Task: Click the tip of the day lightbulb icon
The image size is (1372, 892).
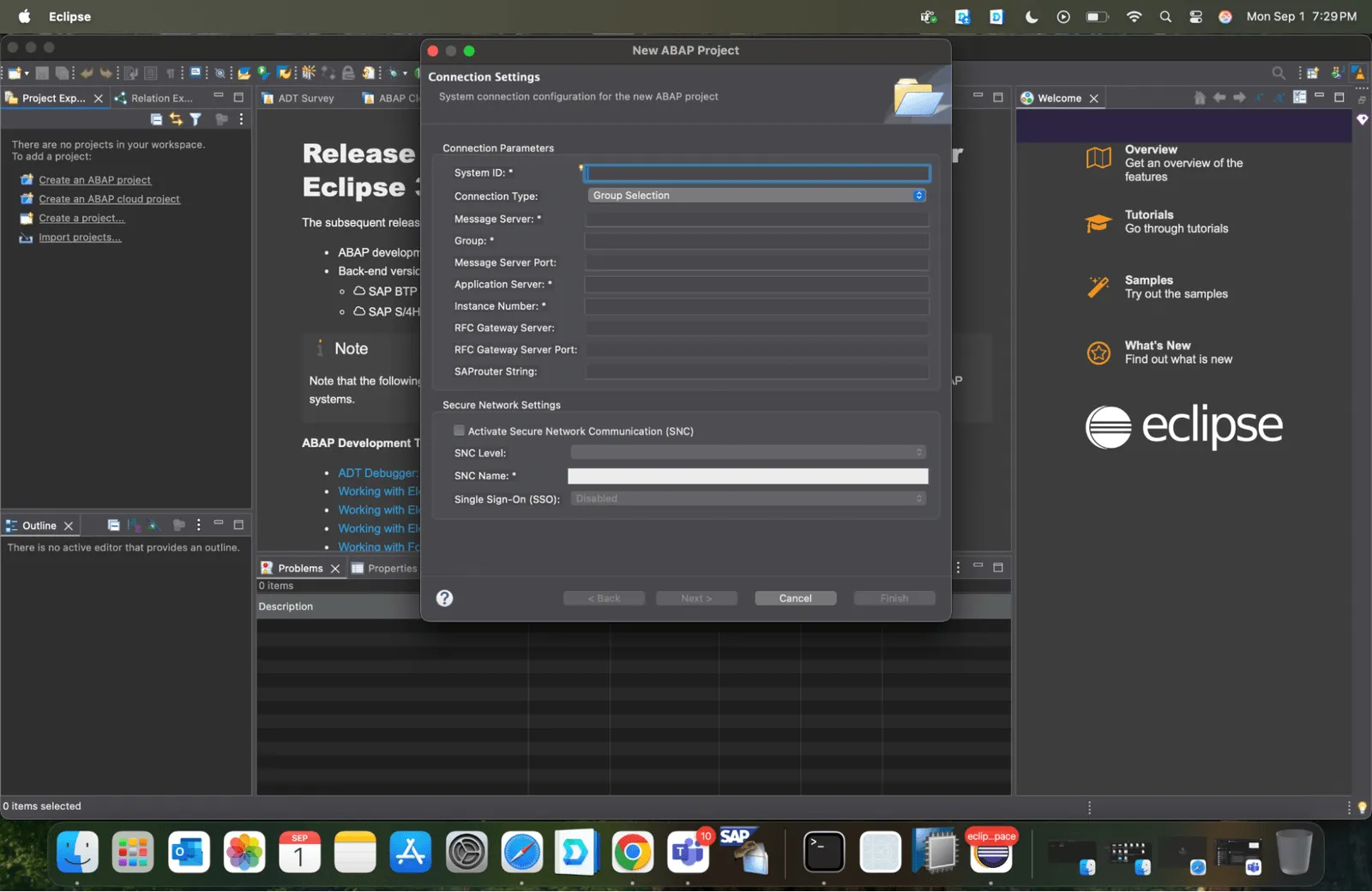Action: click(x=1362, y=807)
